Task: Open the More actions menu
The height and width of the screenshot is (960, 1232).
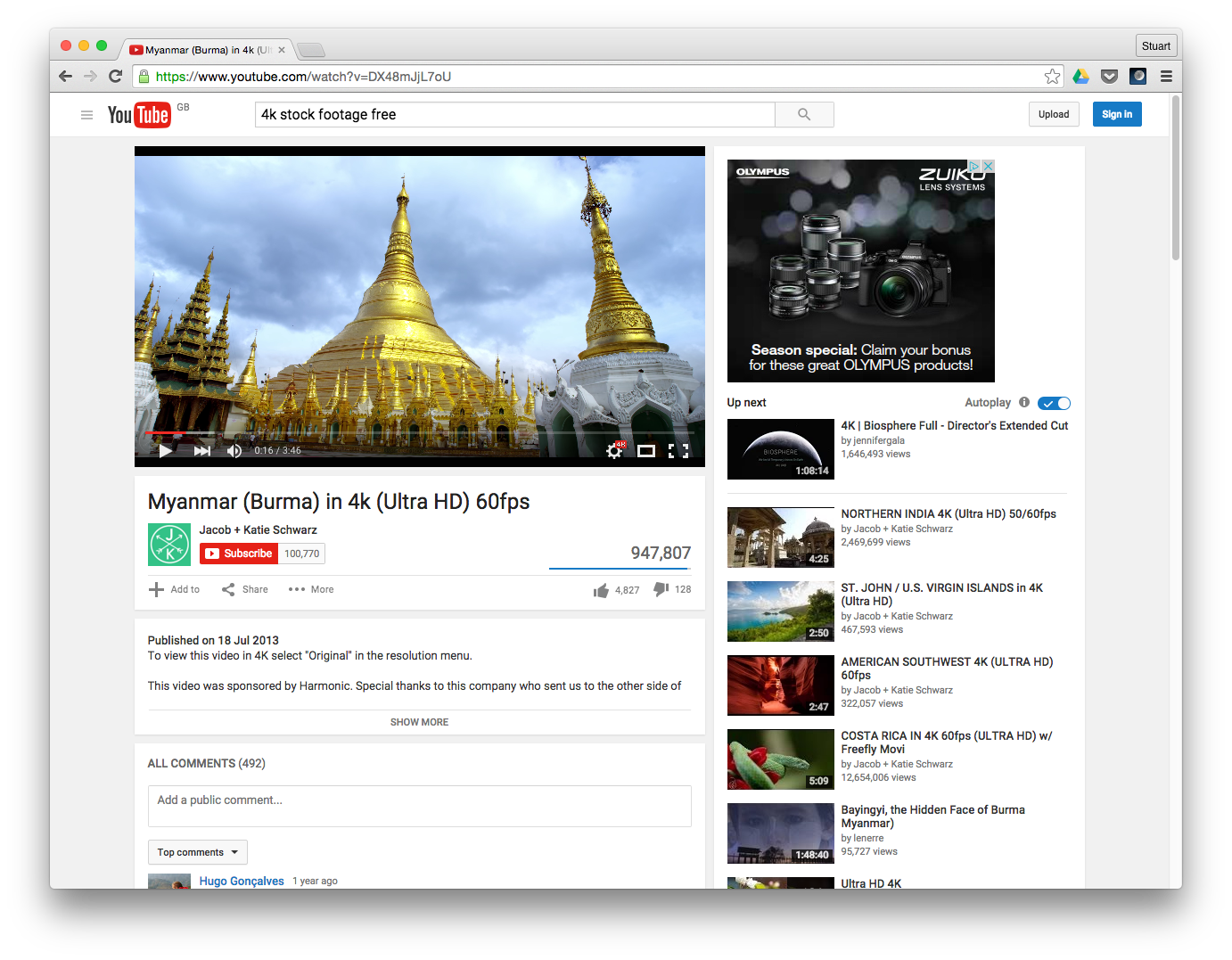Action: pos(311,589)
